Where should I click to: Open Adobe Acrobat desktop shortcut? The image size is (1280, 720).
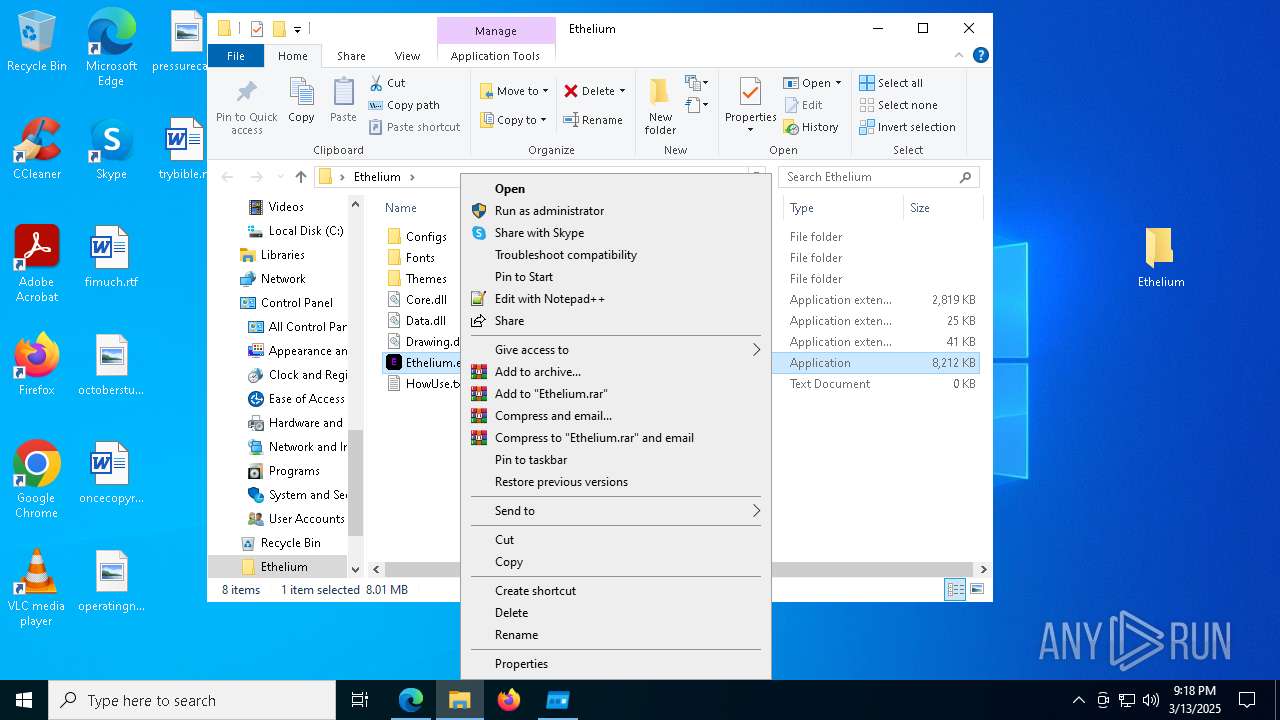pos(37,264)
